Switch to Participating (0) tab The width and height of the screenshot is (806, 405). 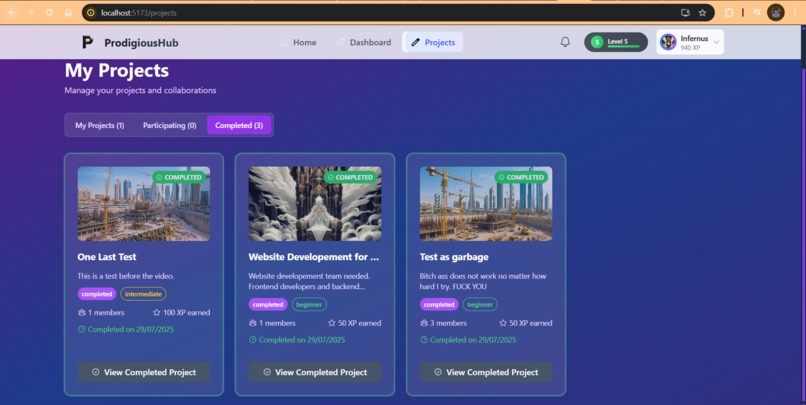(170, 125)
